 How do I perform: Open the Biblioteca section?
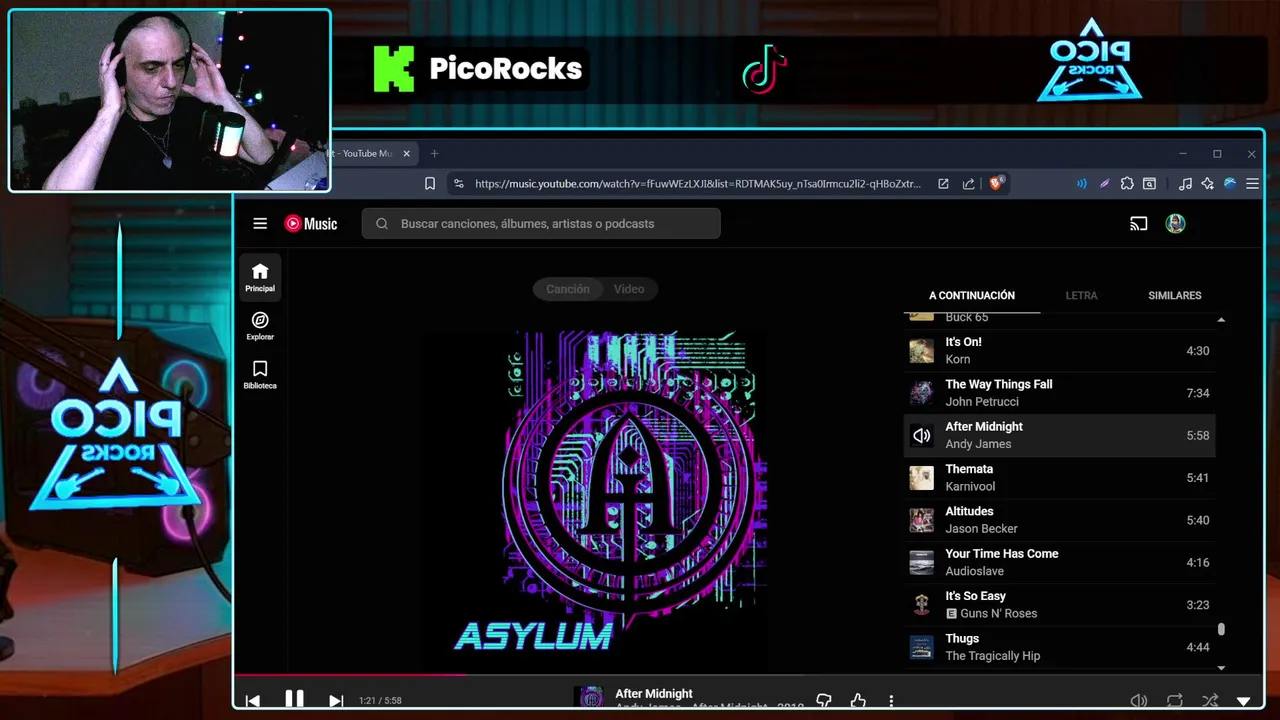click(x=260, y=374)
